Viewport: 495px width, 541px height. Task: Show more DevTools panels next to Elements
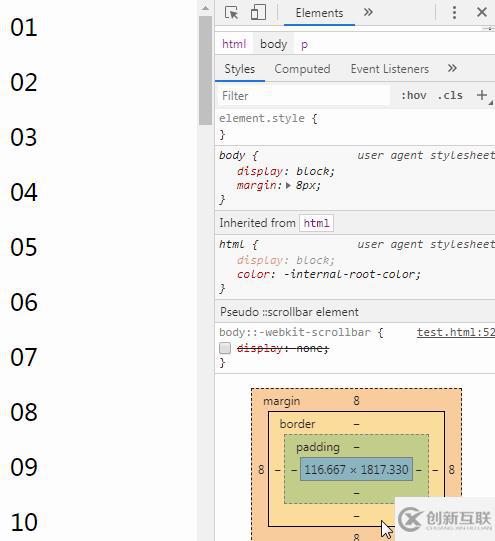click(x=368, y=13)
